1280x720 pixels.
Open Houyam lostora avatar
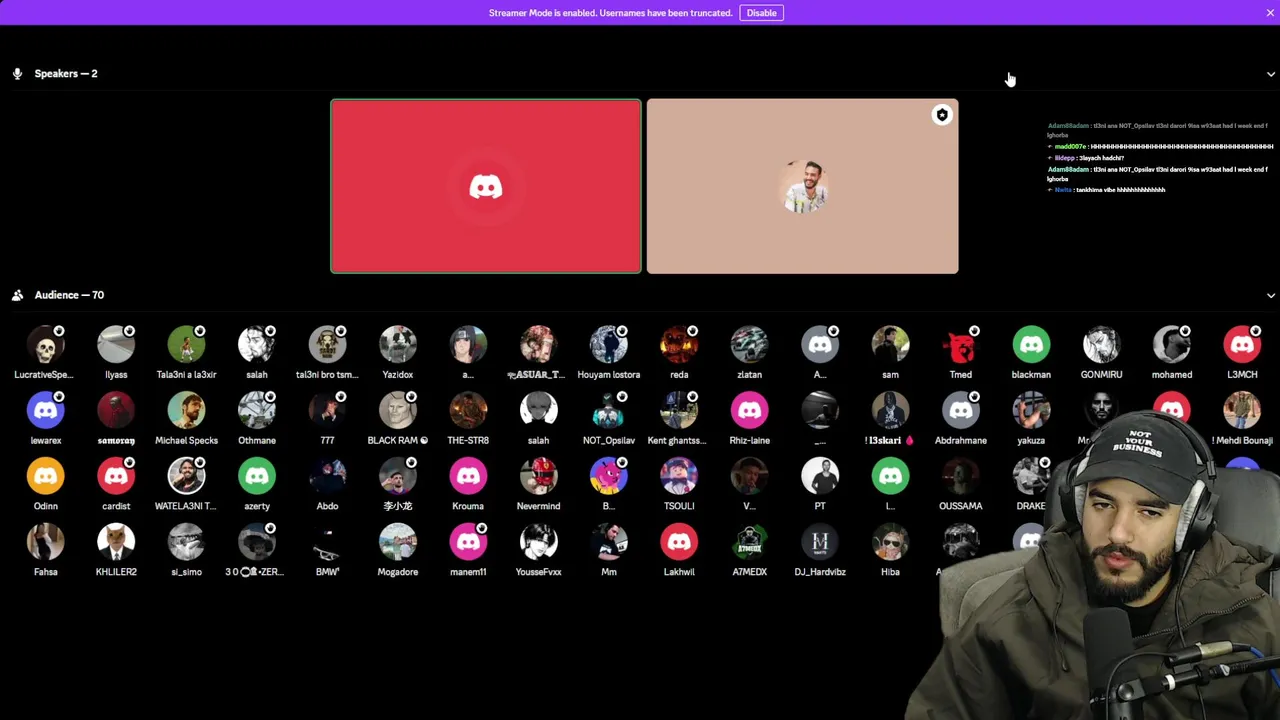[x=609, y=345]
